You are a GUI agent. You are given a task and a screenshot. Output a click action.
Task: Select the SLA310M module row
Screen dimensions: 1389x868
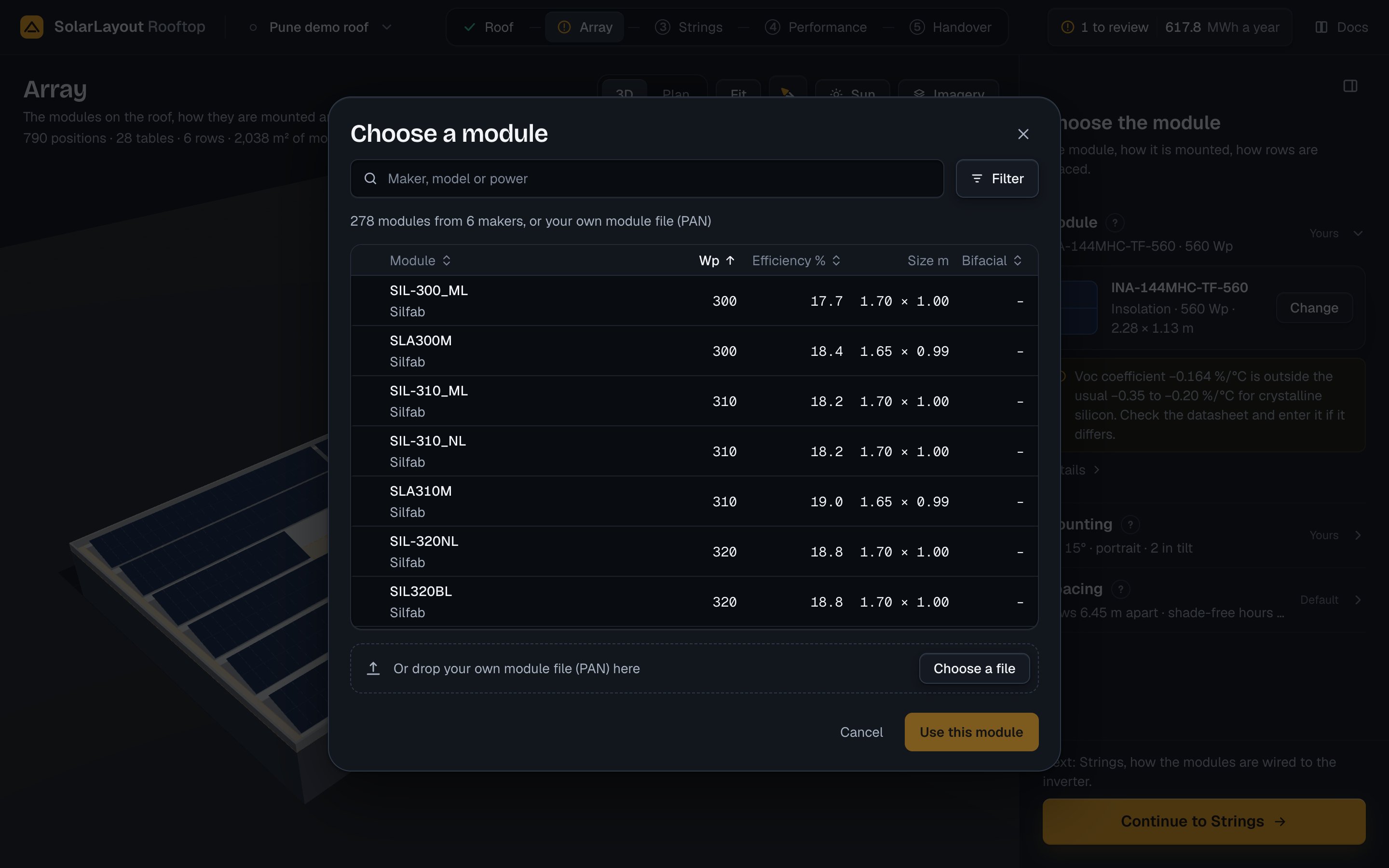click(x=694, y=501)
